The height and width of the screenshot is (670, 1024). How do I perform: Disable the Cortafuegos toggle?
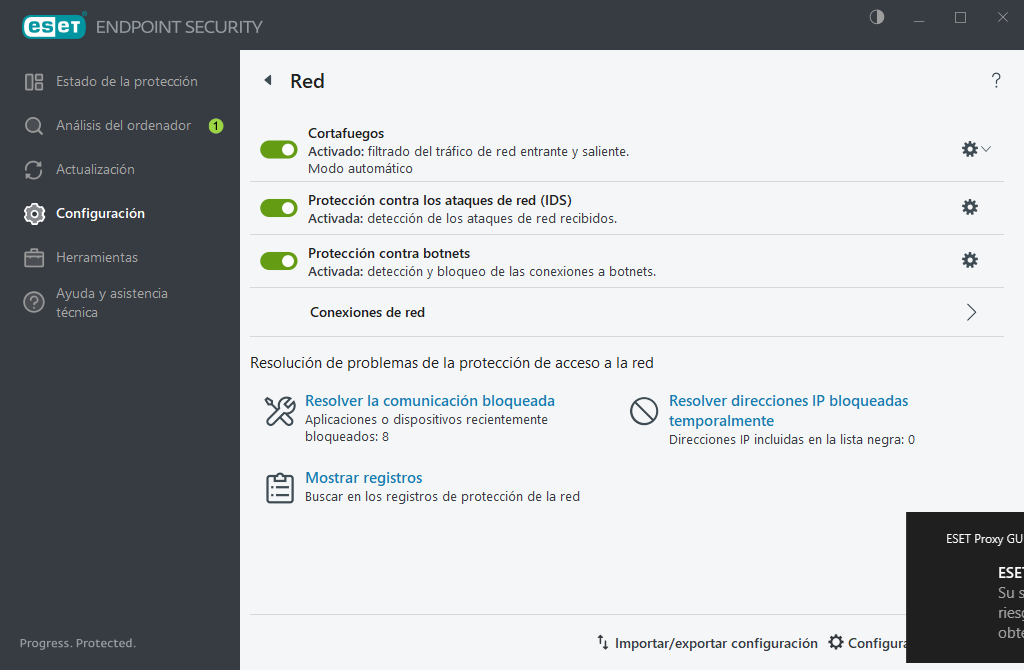[x=279, y=150]
